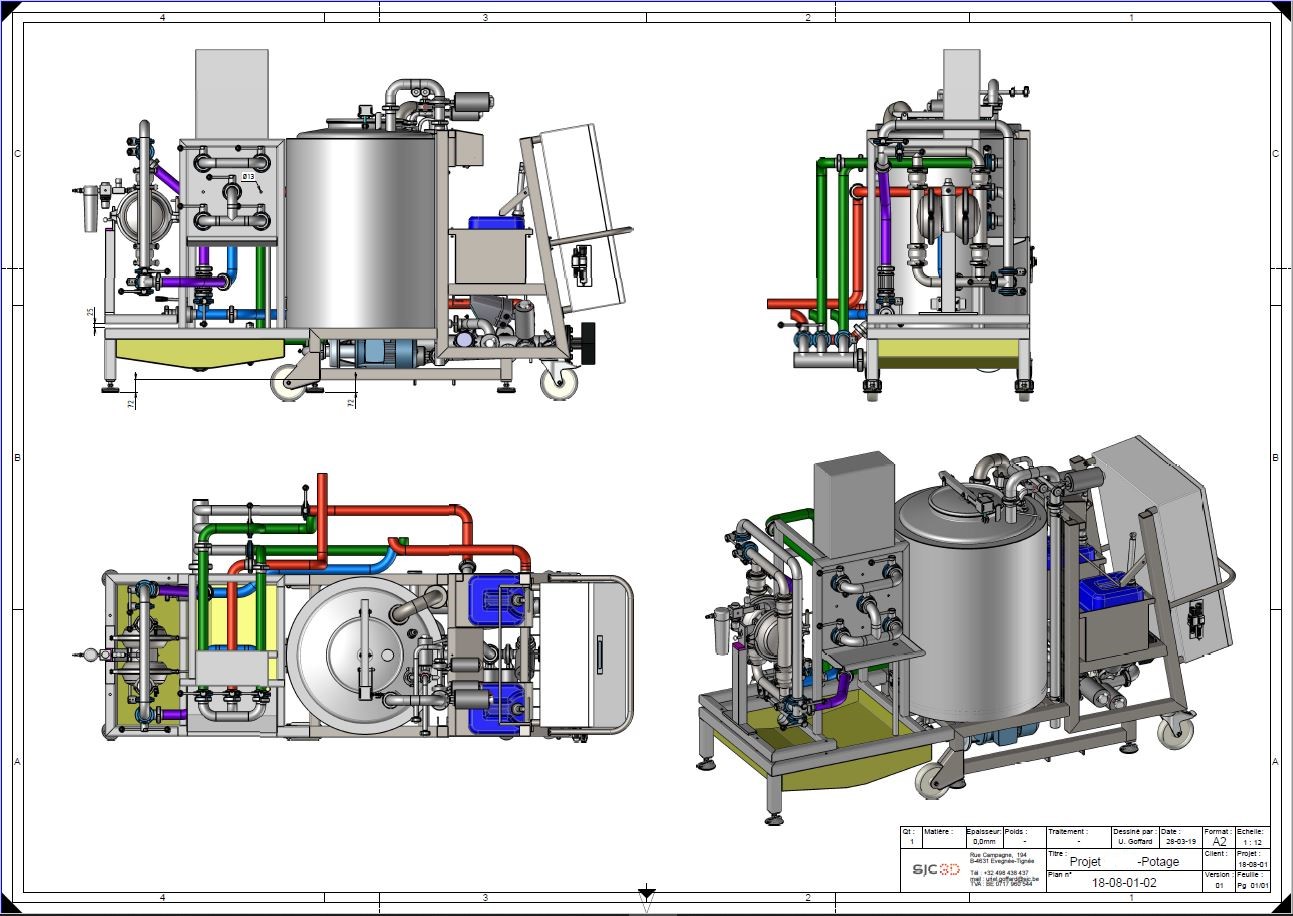
Task: Click the plan number 18-08-01-02
Action: 1124,883
